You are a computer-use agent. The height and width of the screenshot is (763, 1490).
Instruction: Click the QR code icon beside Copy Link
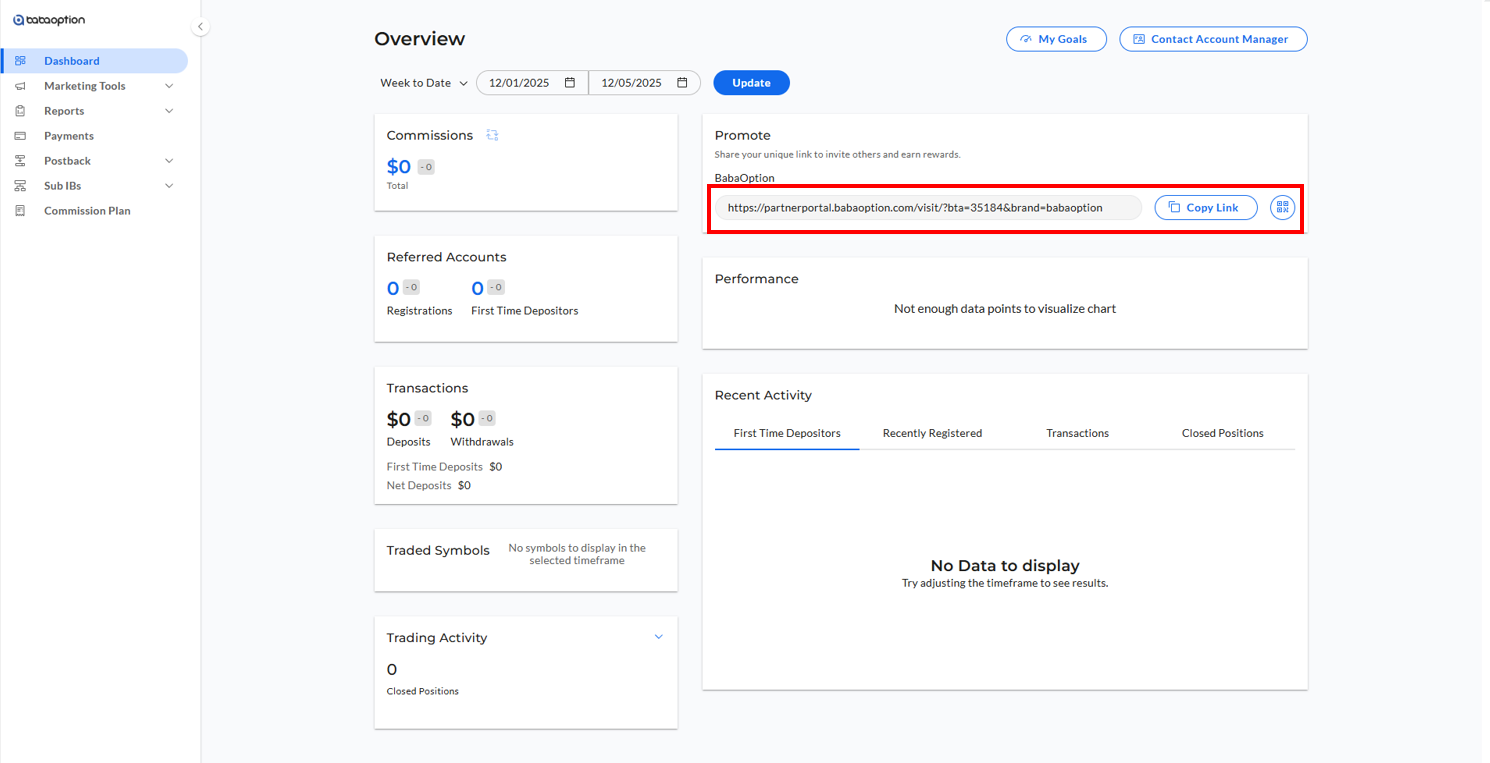pos(1282,207)
